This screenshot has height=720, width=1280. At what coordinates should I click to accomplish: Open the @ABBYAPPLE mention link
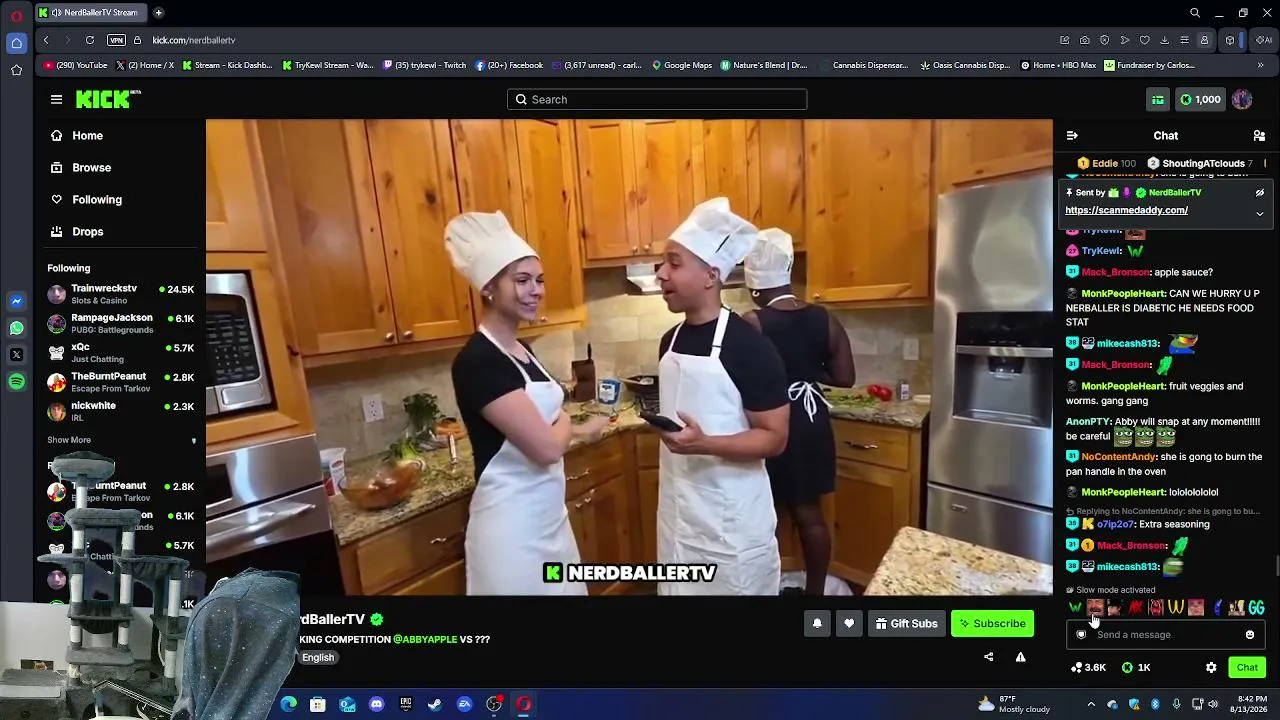tap(424, 639)
